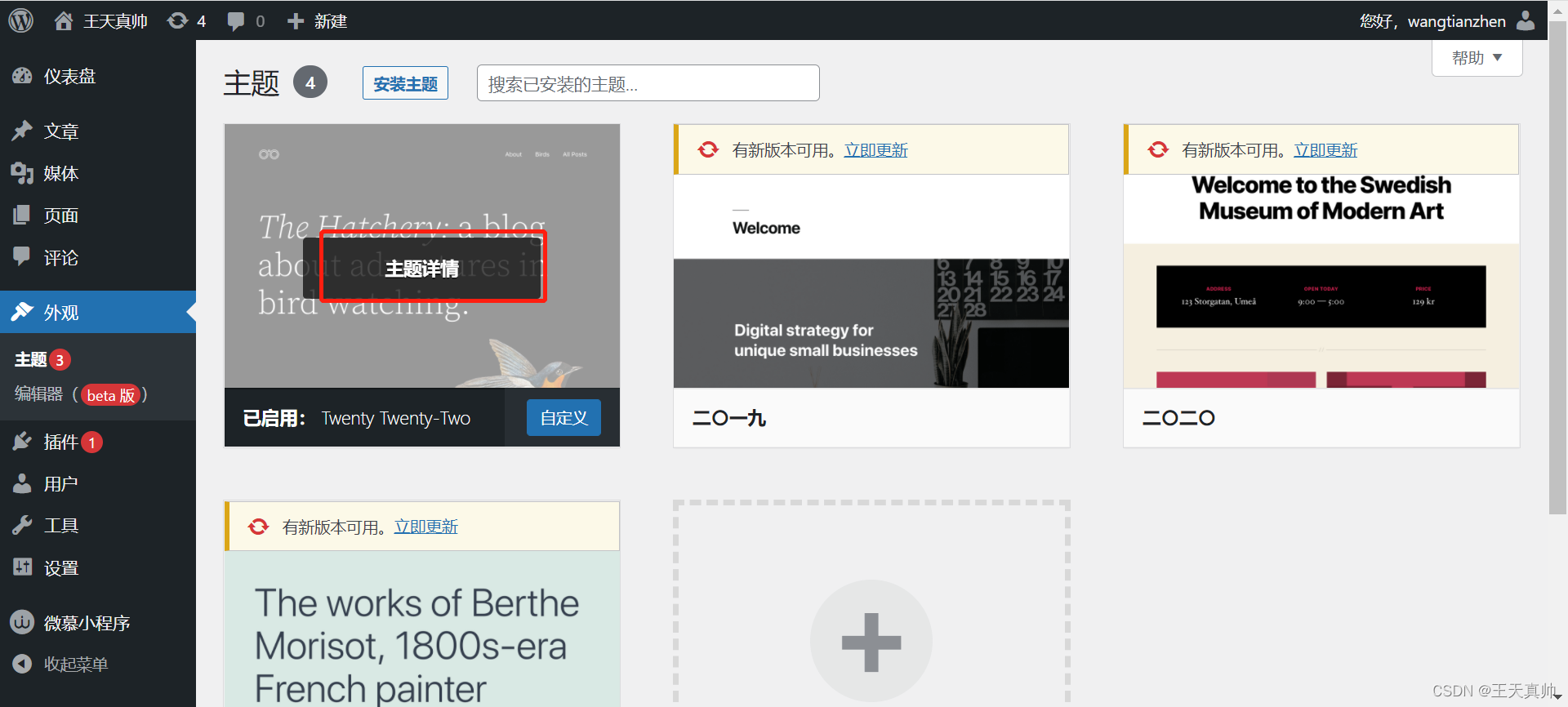Click 立即更新 link on Berthe Morisot theme
Viewport: 1568px width, 707px height.
pos(426,527)
